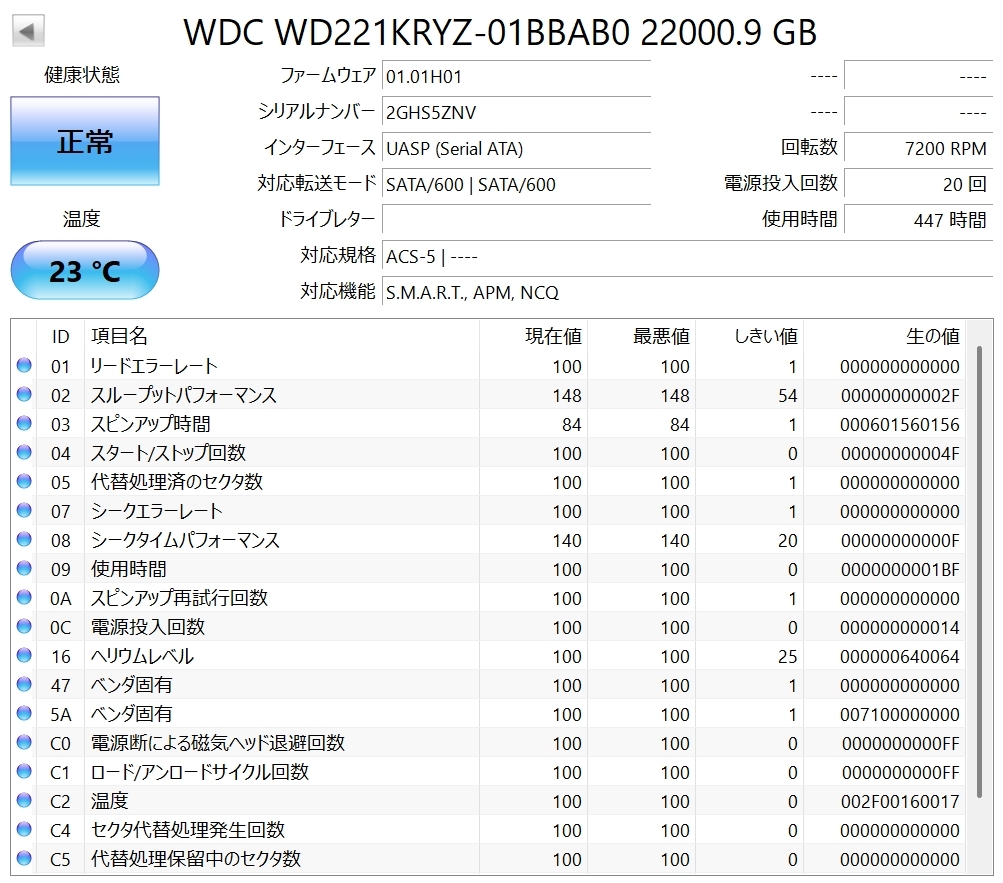Select the セクタ代替処理発生回数 attribute name
The width and height of the screenshot is (1003, 883).
pos(187,830)
